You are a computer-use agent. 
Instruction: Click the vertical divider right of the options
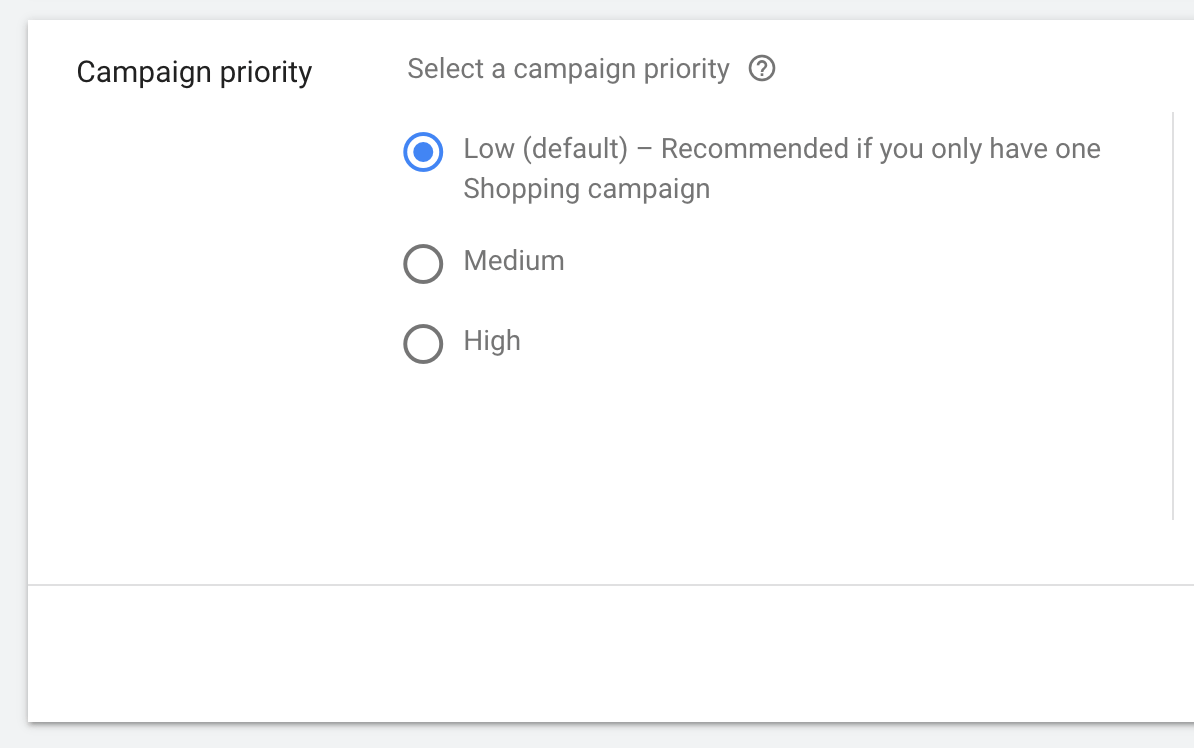coord(1172,316)
